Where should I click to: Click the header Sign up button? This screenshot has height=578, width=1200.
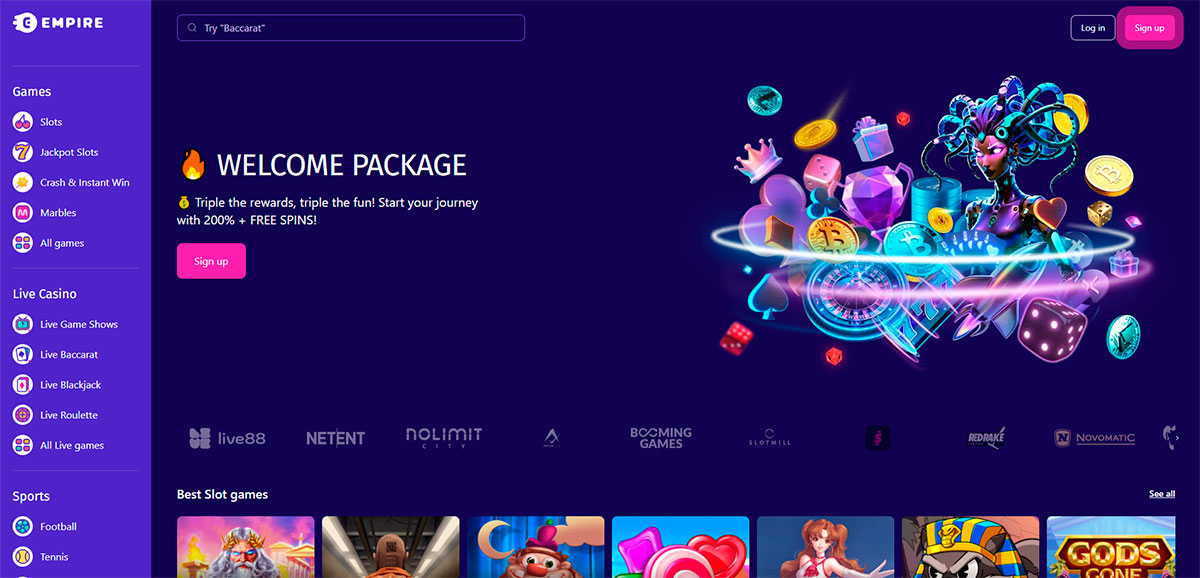coord(1150,28)
